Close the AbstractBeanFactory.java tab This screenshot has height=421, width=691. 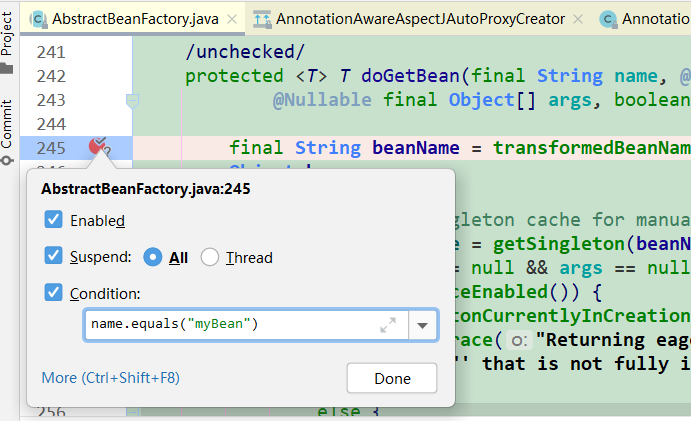232,19
